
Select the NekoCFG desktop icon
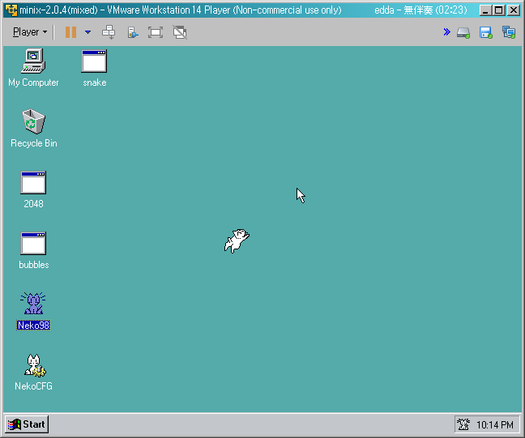pos(33,372)
